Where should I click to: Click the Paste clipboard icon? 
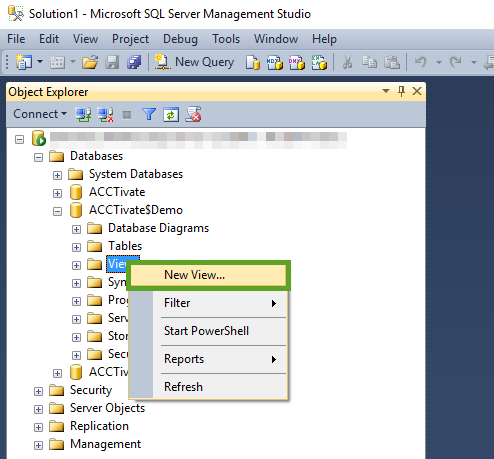392,62
